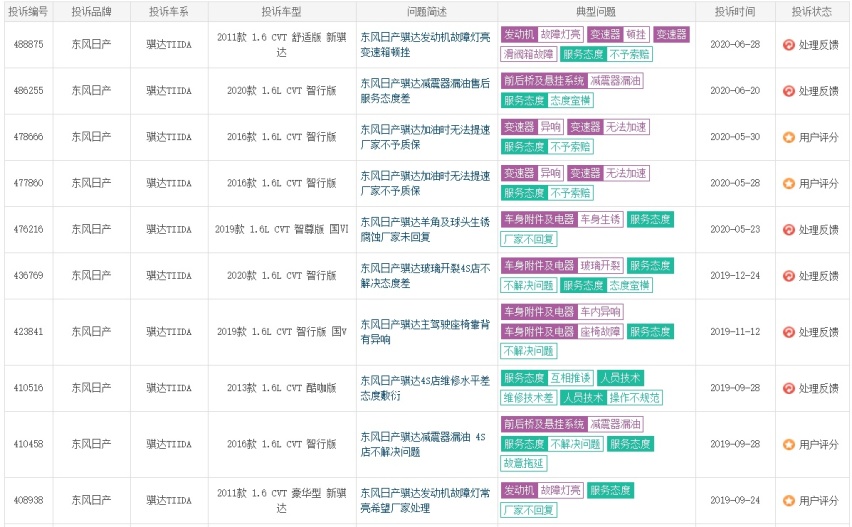Select the 减震器漏油 tag in row 486255

pos(616,81)
